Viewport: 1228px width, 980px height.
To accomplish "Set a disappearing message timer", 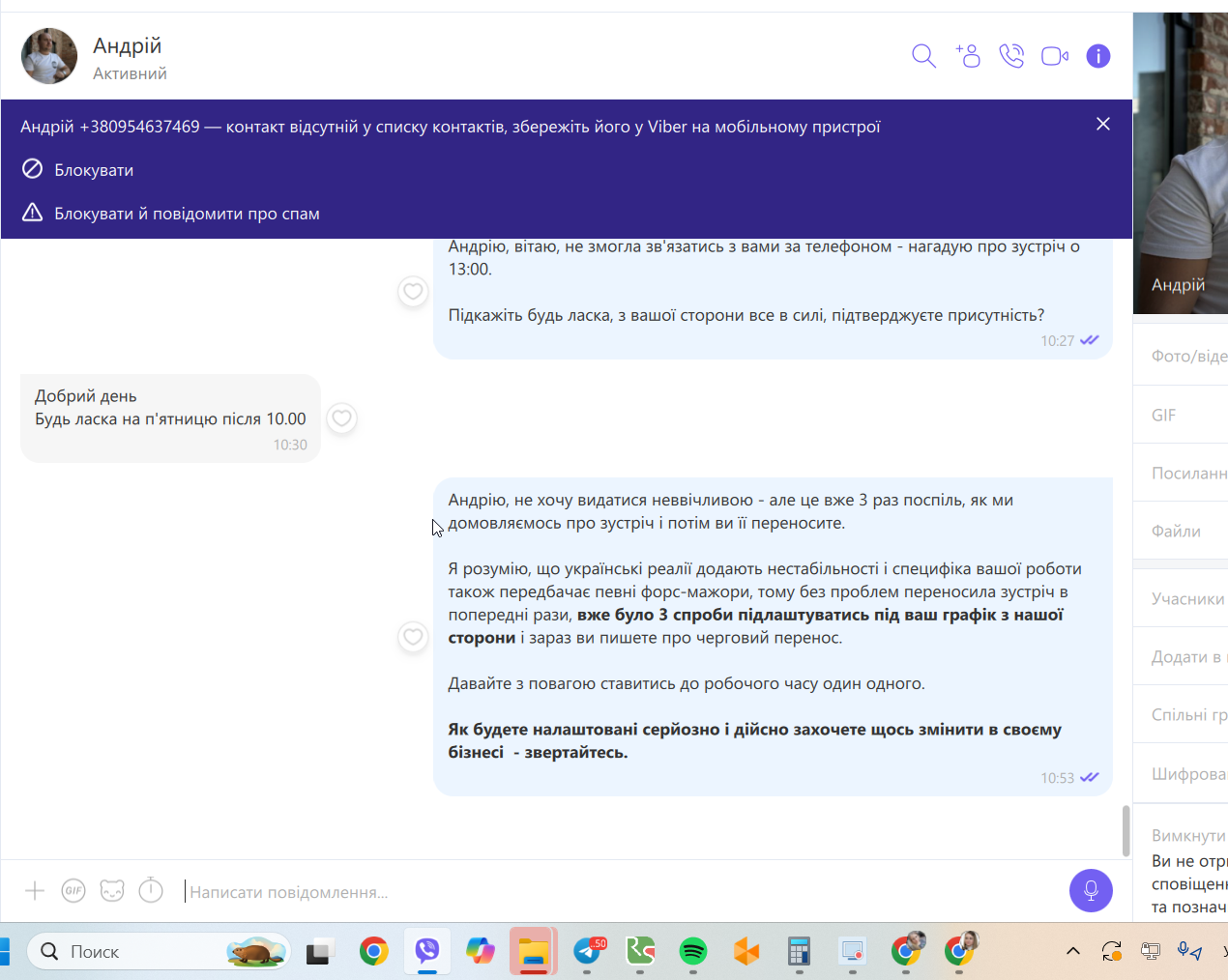I will (x=151, y=890).
